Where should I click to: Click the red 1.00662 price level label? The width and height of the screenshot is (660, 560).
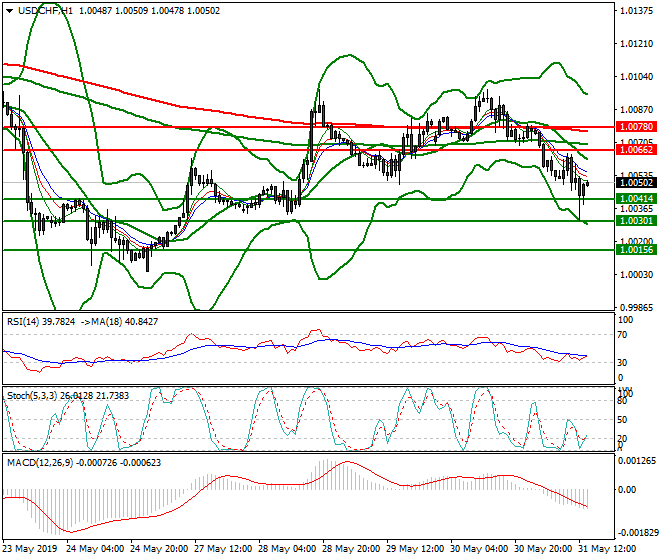point(636,150)
